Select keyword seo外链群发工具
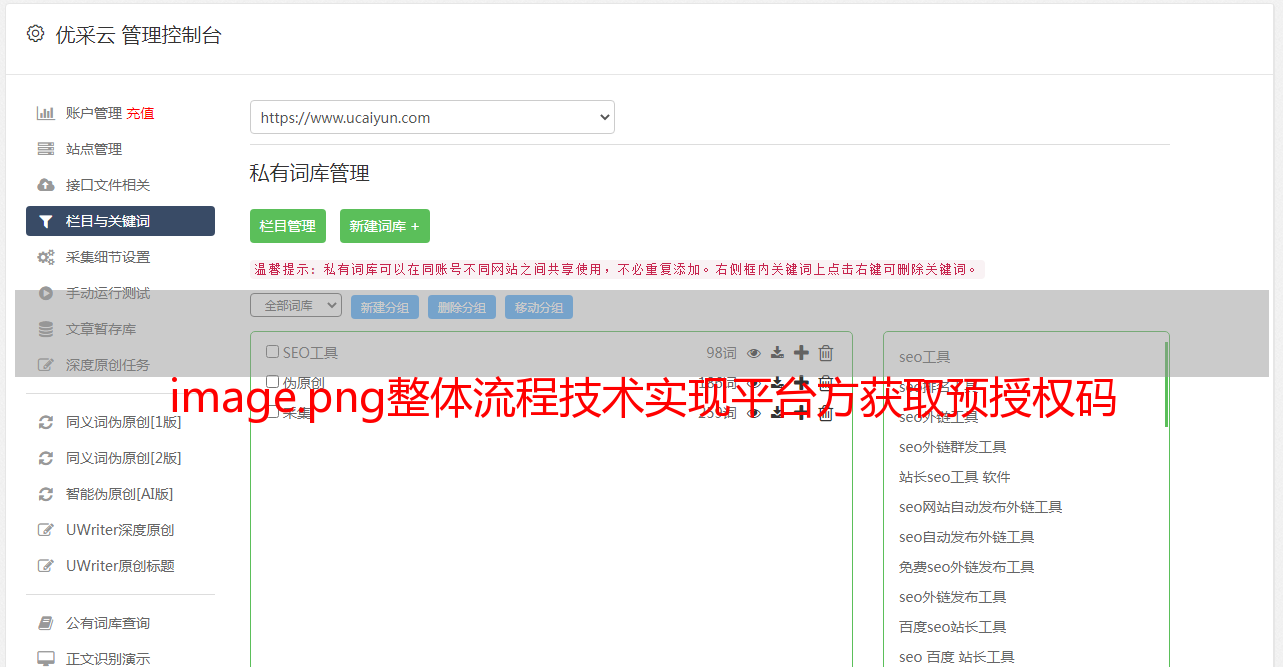 [953, 447]
